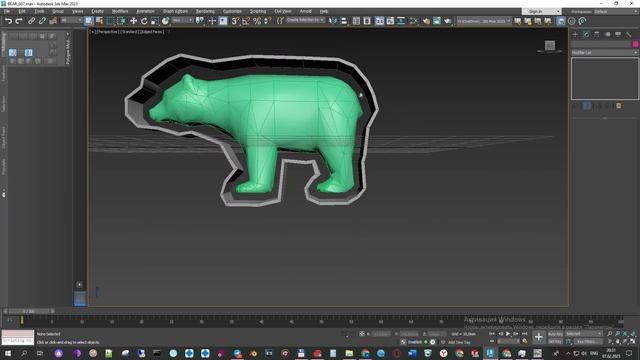This screenshot has width=640, height=360.
Task: Click the Add Time Tag label
Action: coord(459,342)
